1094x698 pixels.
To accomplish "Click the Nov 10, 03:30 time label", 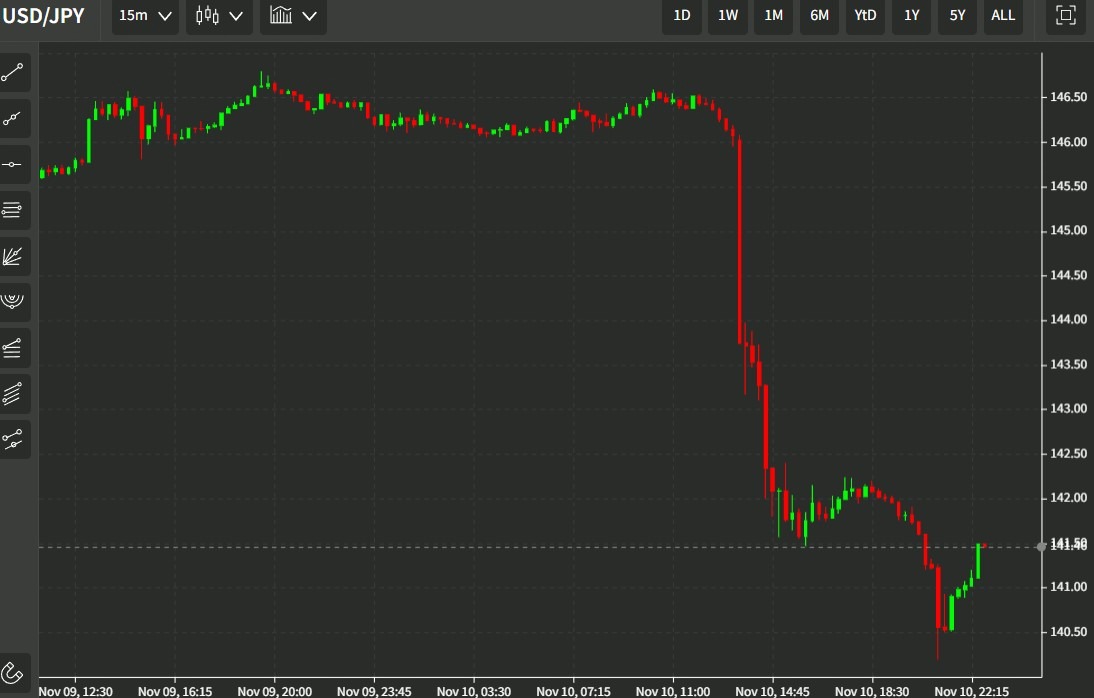I will (x=474, y=691).
